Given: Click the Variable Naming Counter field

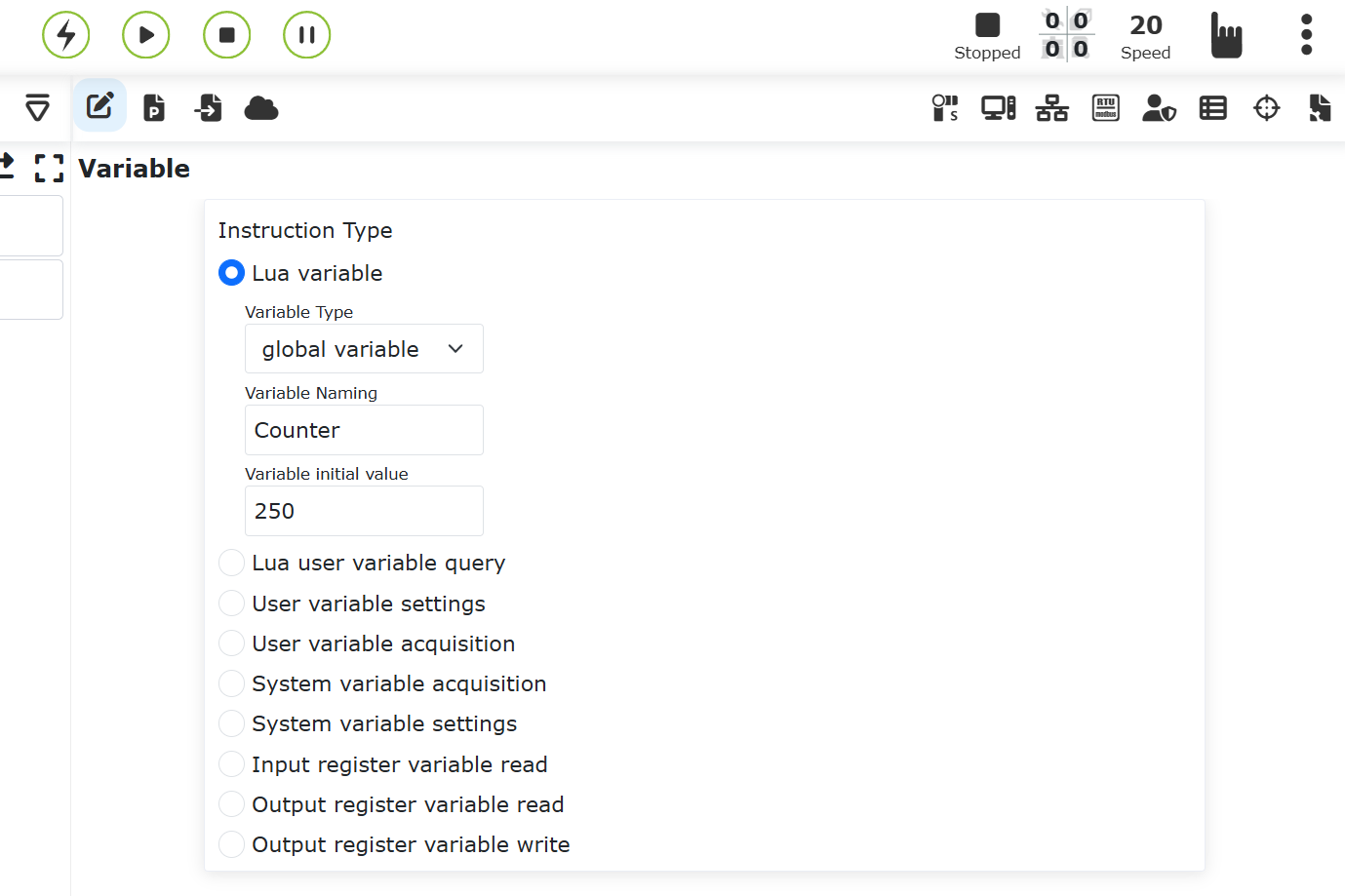Looking at the screenshot, I should (x=364, y=430).
